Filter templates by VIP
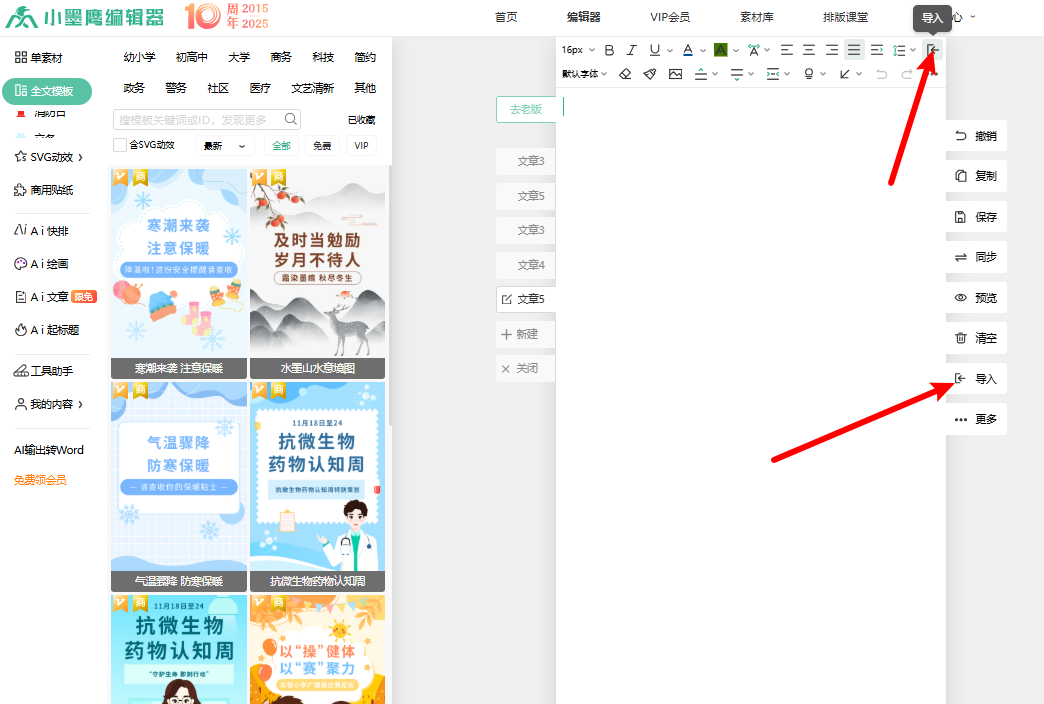The width and height of the screenshot is (1044, 704). [x=361, y=146]
